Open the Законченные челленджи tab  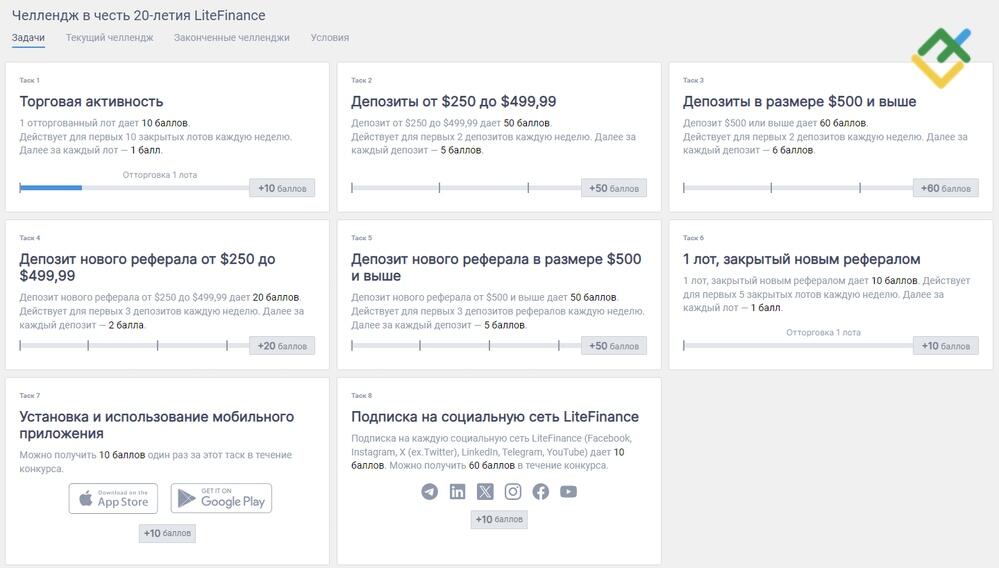[x=232, y=38]
